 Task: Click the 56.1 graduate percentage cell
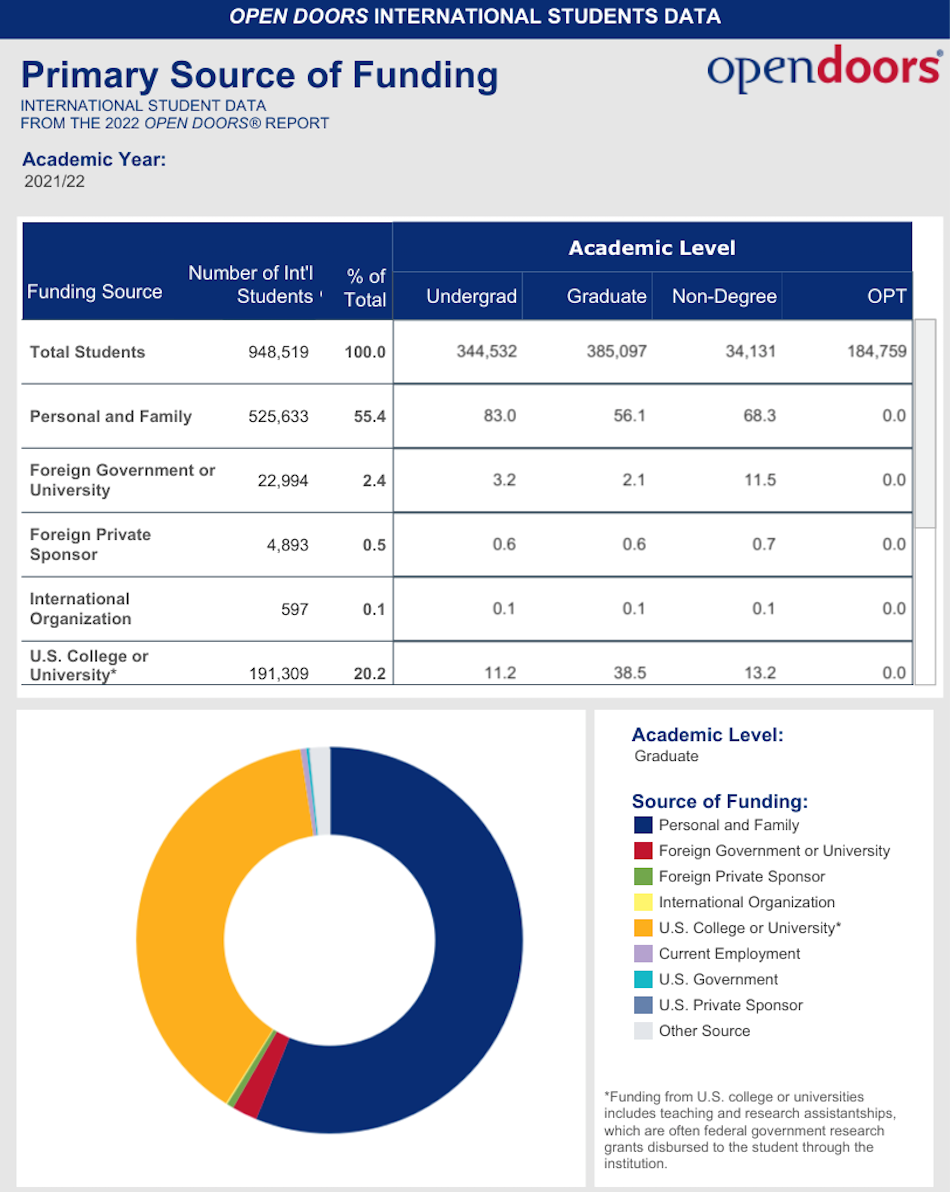(x=630, y=416)
